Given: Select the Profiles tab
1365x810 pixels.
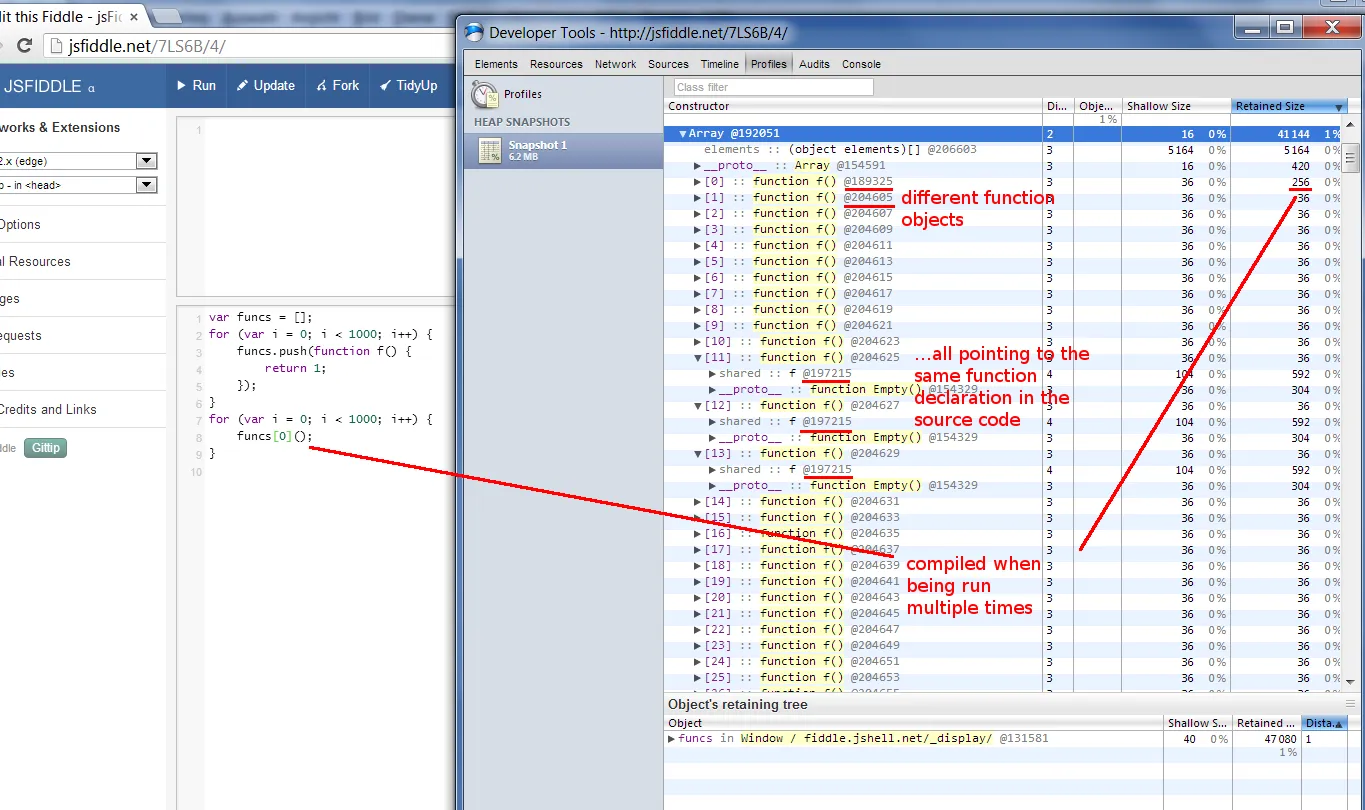Looking at the screenshot, I should pos(769,64).
